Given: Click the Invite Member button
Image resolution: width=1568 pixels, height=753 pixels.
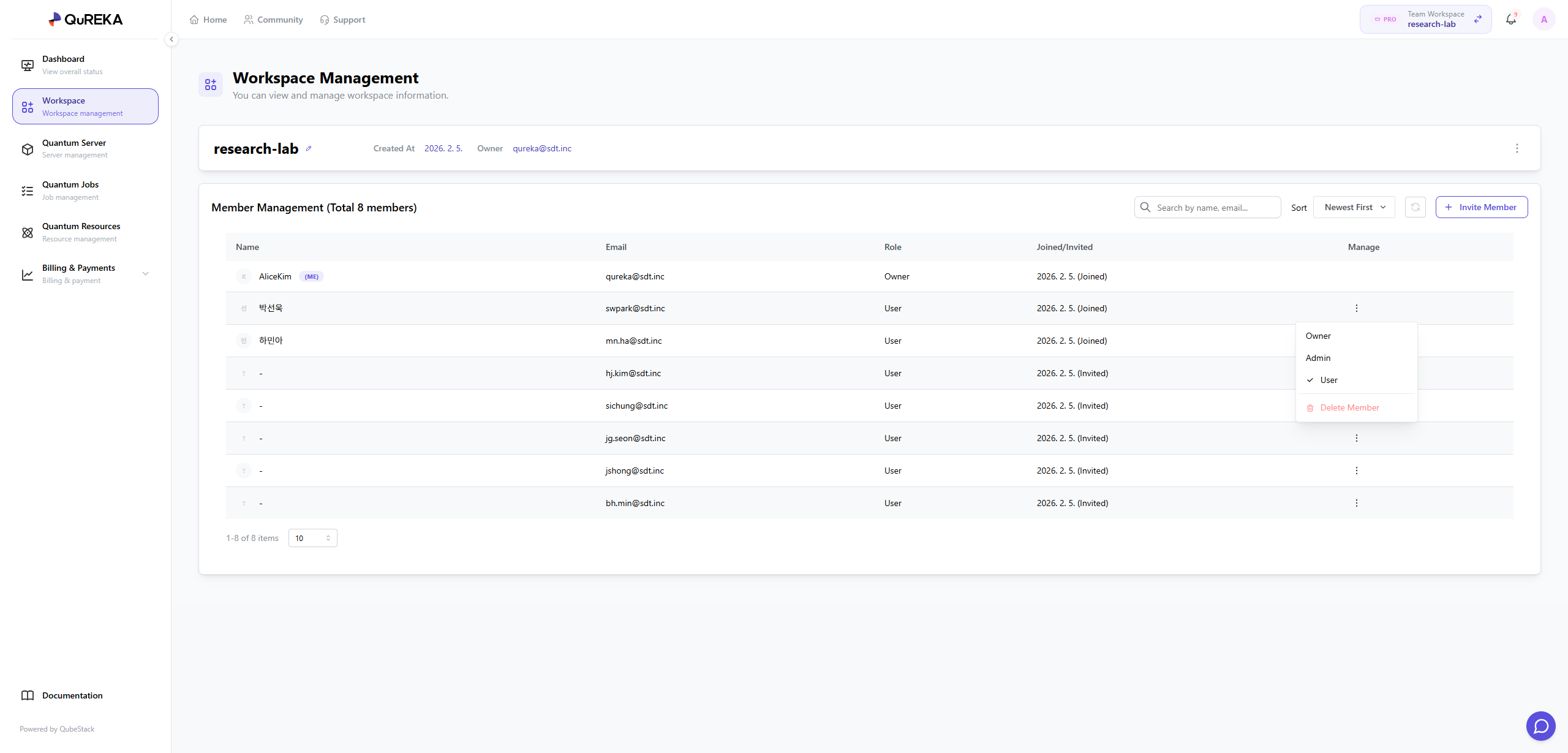Looking at the screenshot, I should (1481, 207).
